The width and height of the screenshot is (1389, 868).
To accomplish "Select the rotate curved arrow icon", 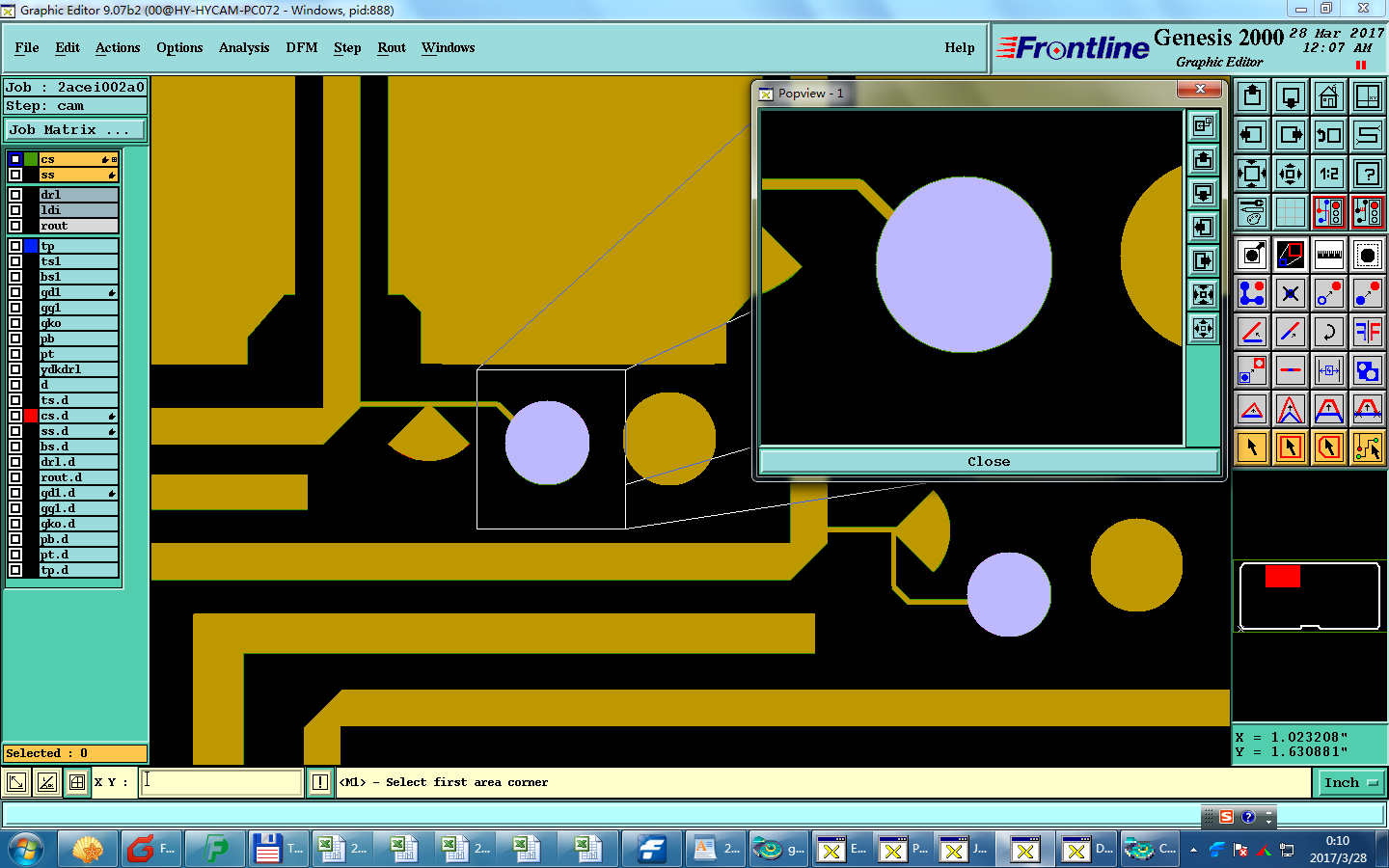I will pyautogui.click(x=1328, y=332).
